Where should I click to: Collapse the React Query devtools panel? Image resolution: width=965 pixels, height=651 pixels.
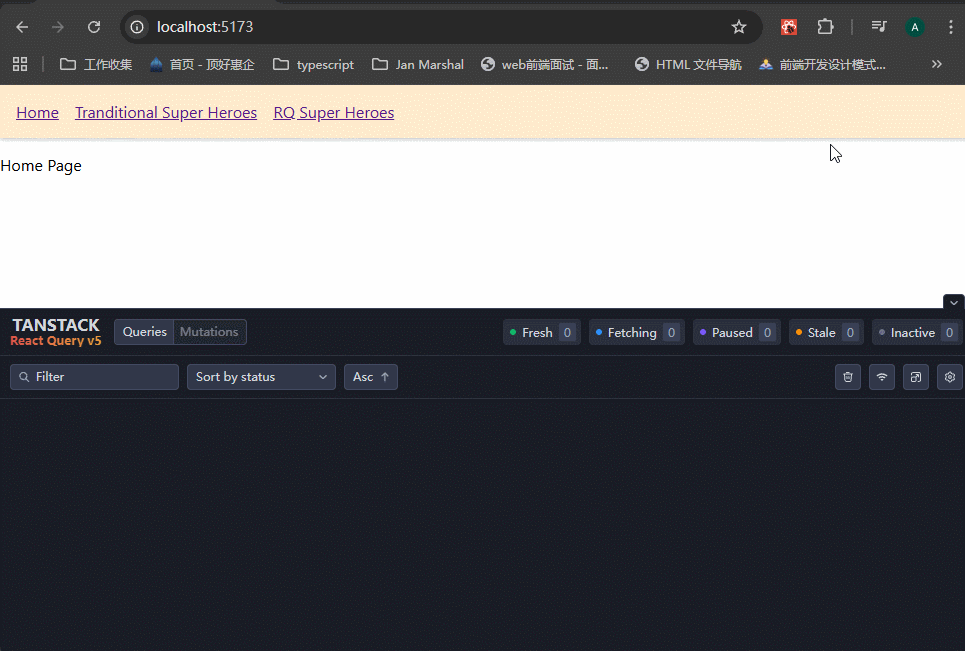point(953,302)
